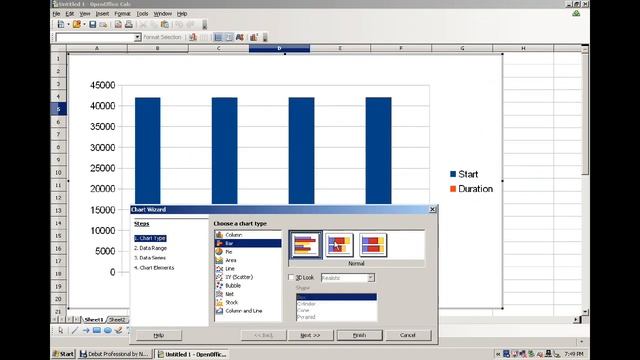This screenshot has height=360, width=640.
Task: Open the File menu
Action: click(56, 14)
